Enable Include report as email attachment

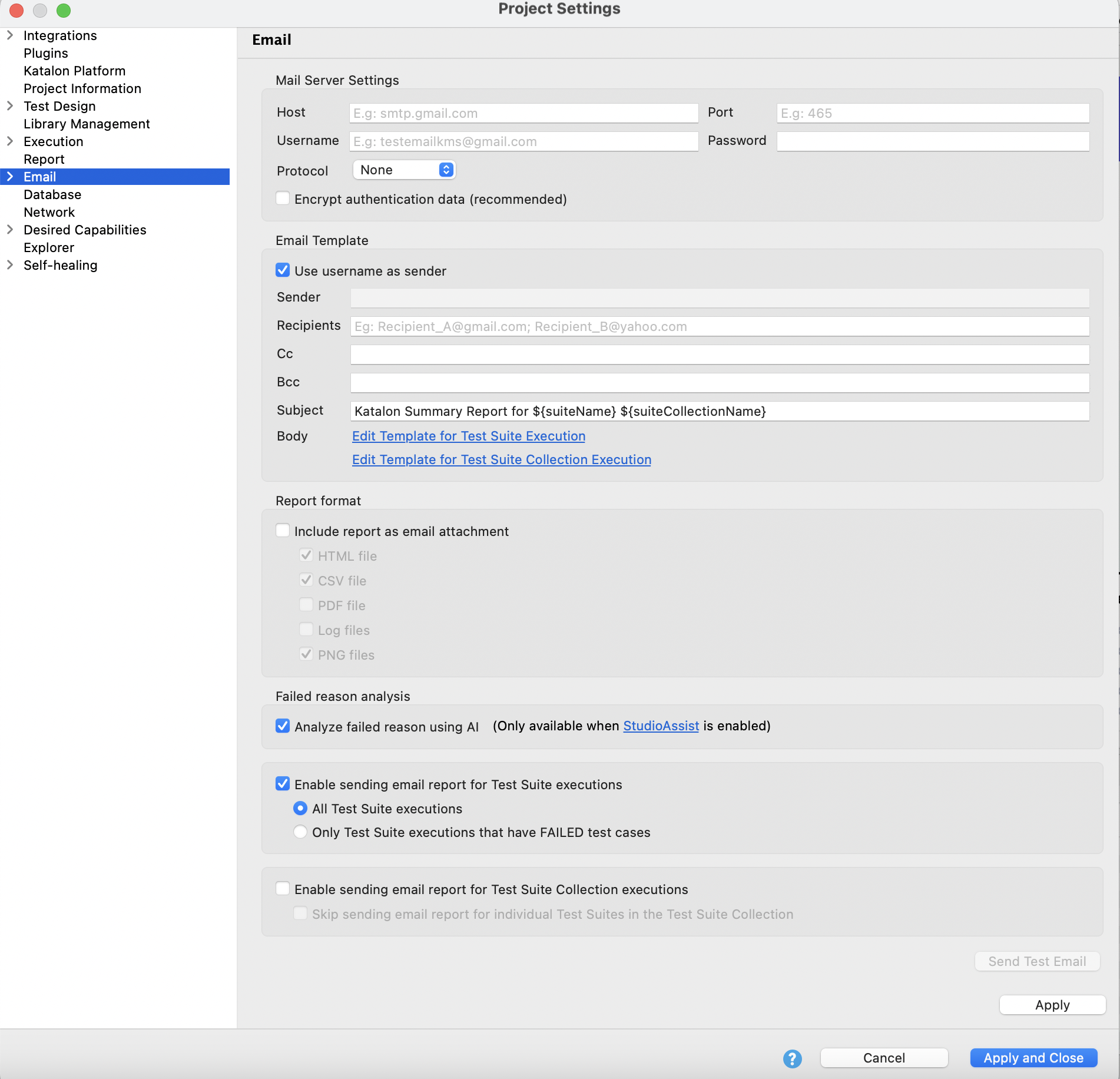pyautogui.click(x=283, y=530)
